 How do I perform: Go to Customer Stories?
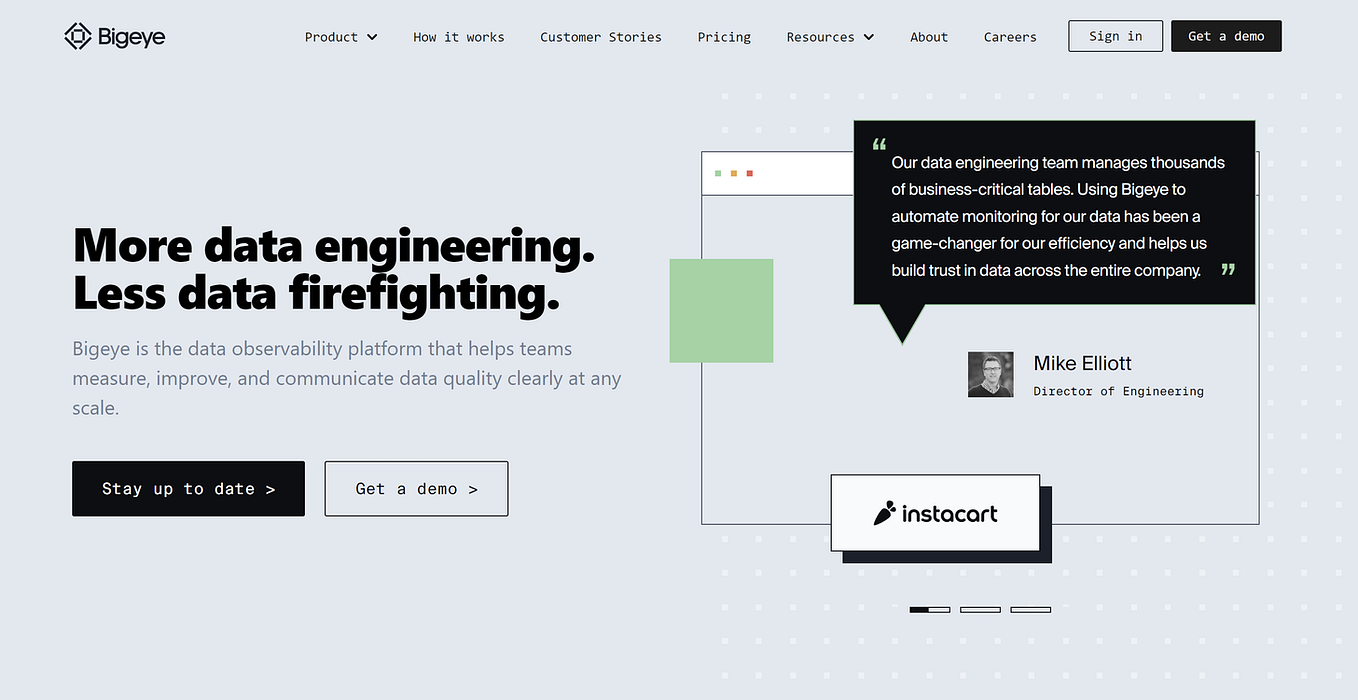[x=601, y=37]
